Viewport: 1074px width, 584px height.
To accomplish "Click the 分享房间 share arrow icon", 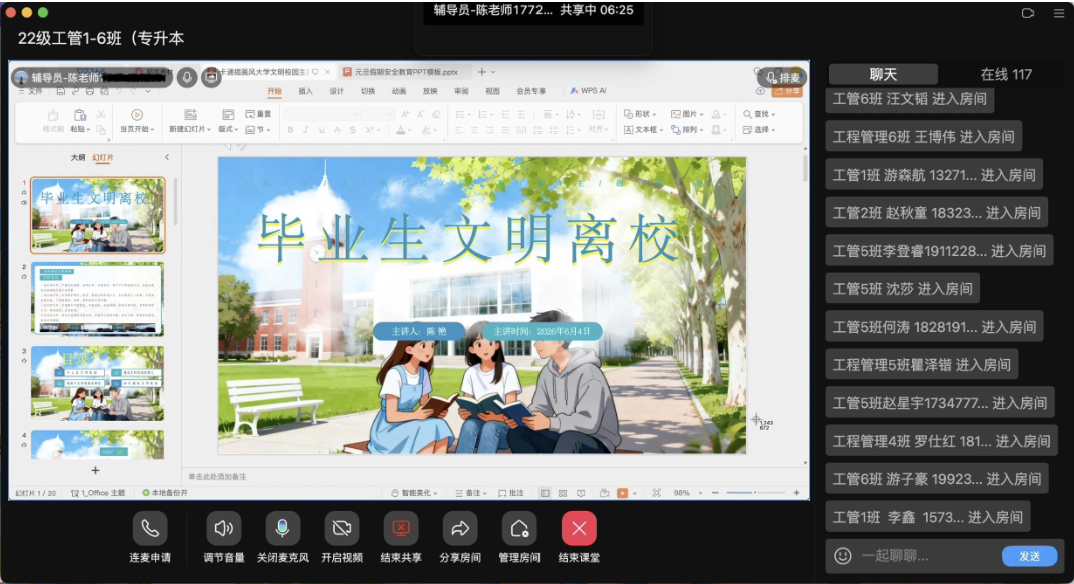I will 460,529.
